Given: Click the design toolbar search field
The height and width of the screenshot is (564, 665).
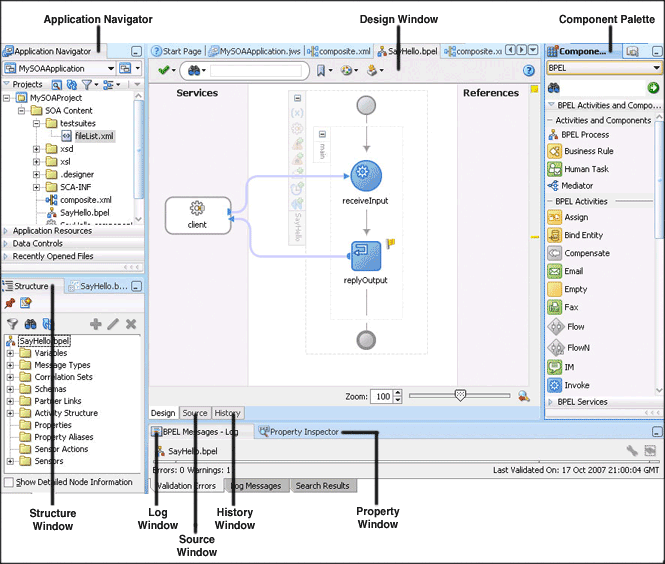Looking at the screenshot, I should tap(256, 71).
